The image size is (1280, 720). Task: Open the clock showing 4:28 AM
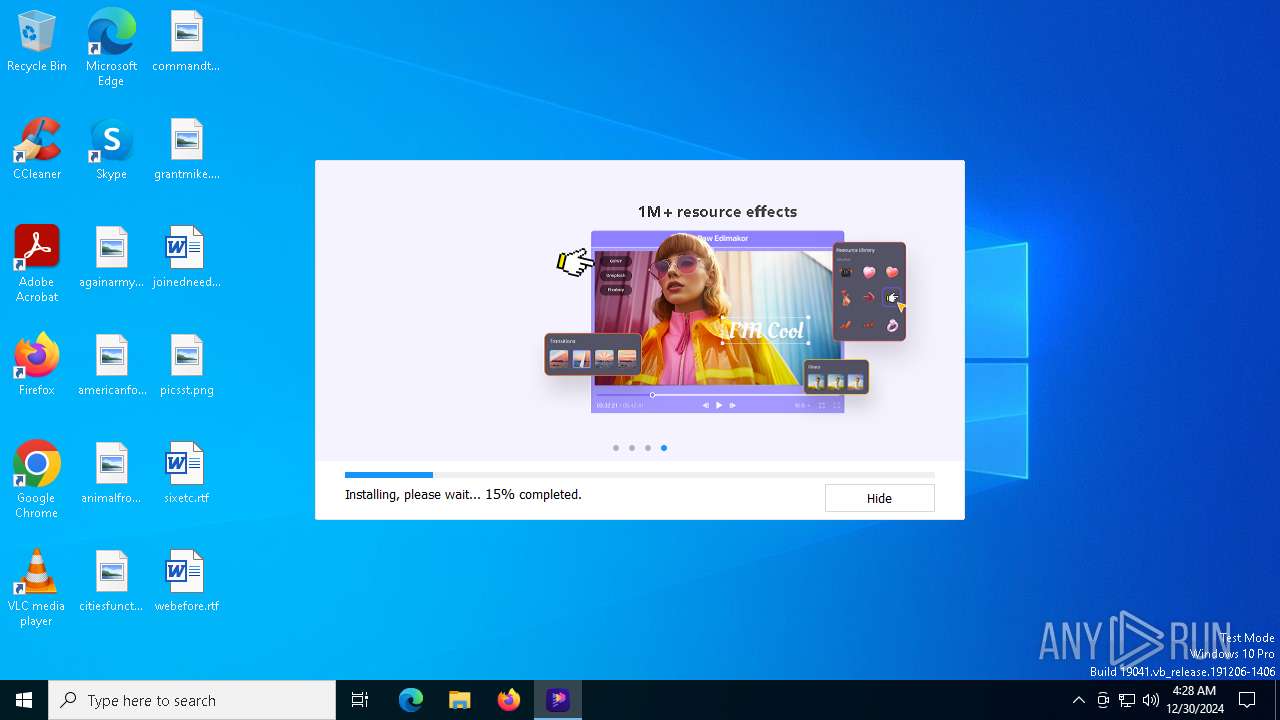pos(1194,700)
